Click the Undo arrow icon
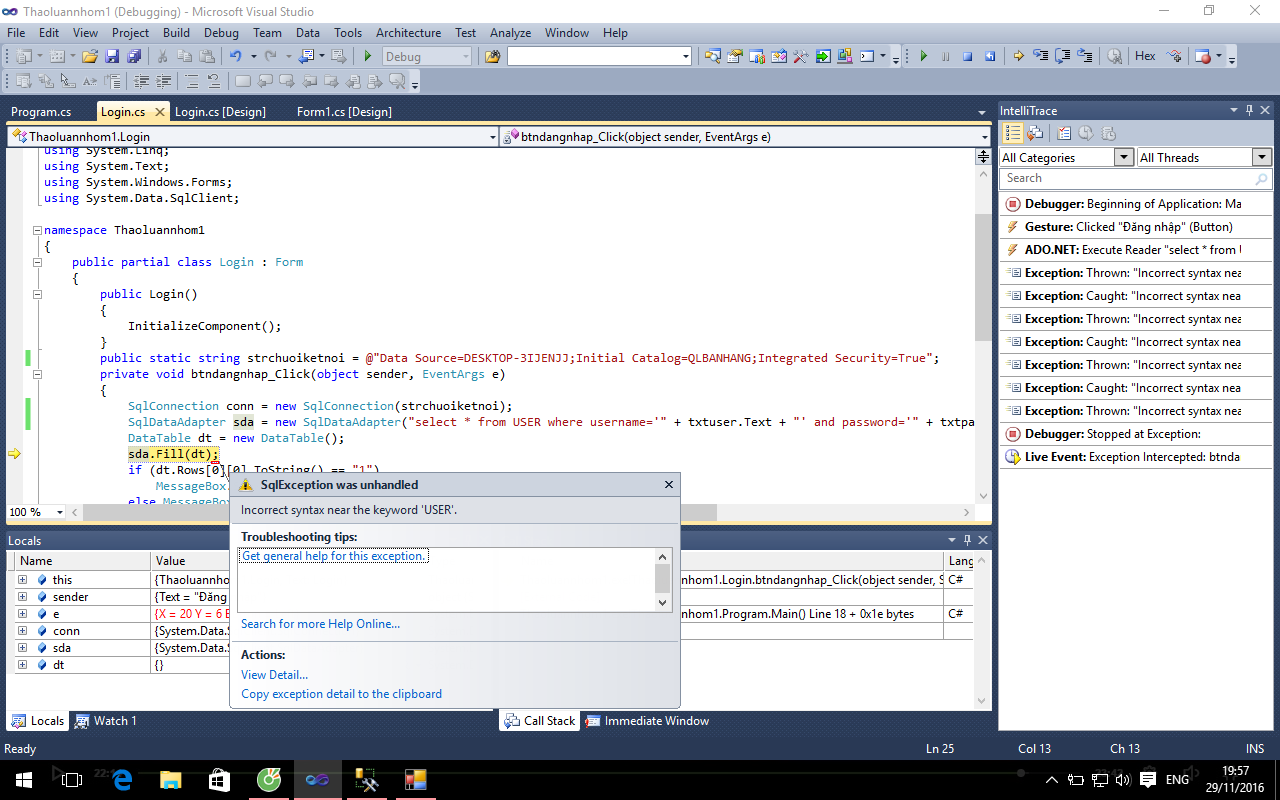Screen dimensions: 1280x800 point(235,57)
